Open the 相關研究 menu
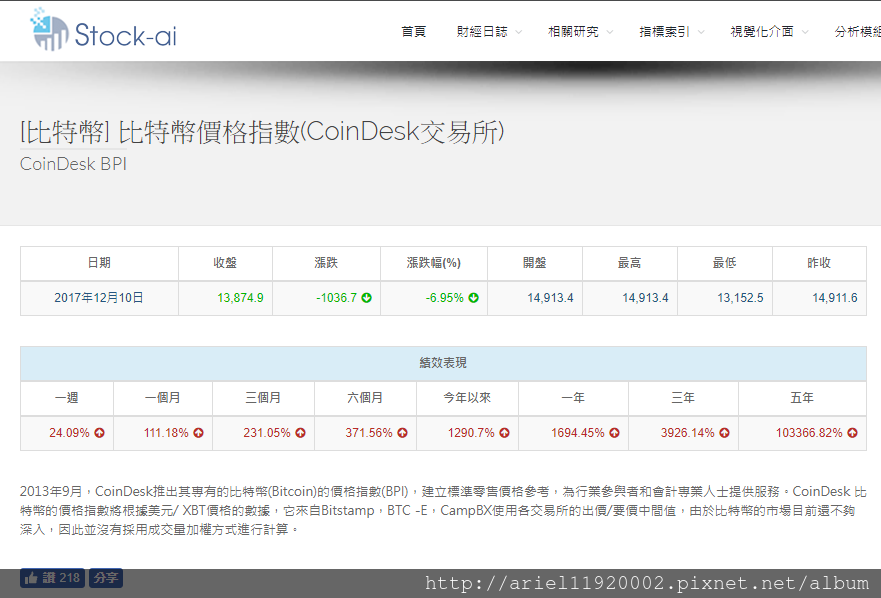 pyautogui.click(x=573, y=31)
